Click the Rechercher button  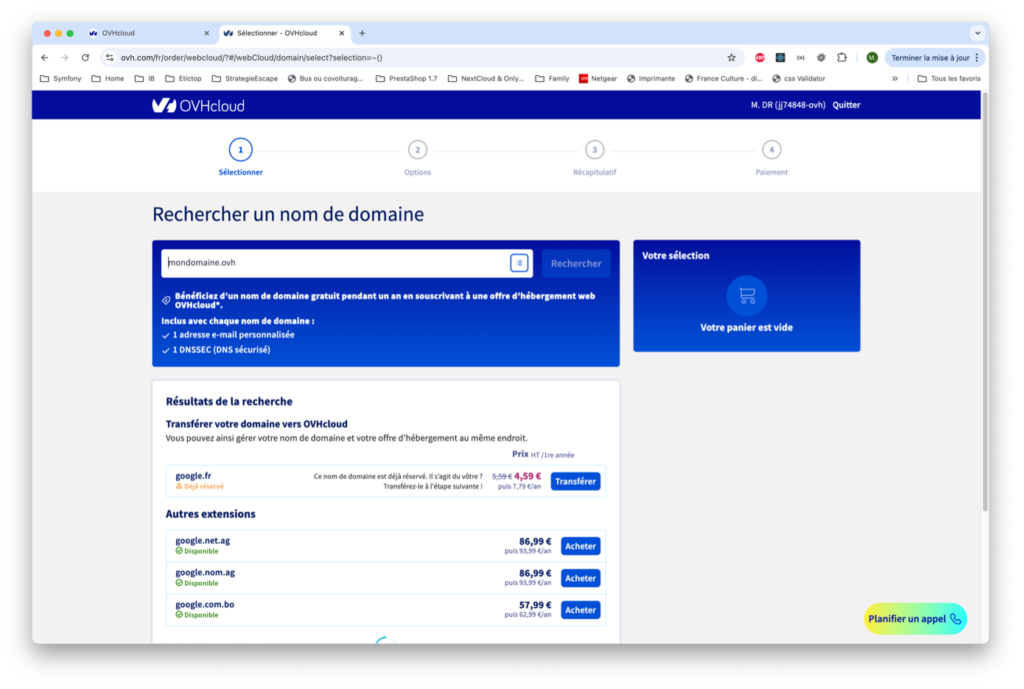click(576, 263)
